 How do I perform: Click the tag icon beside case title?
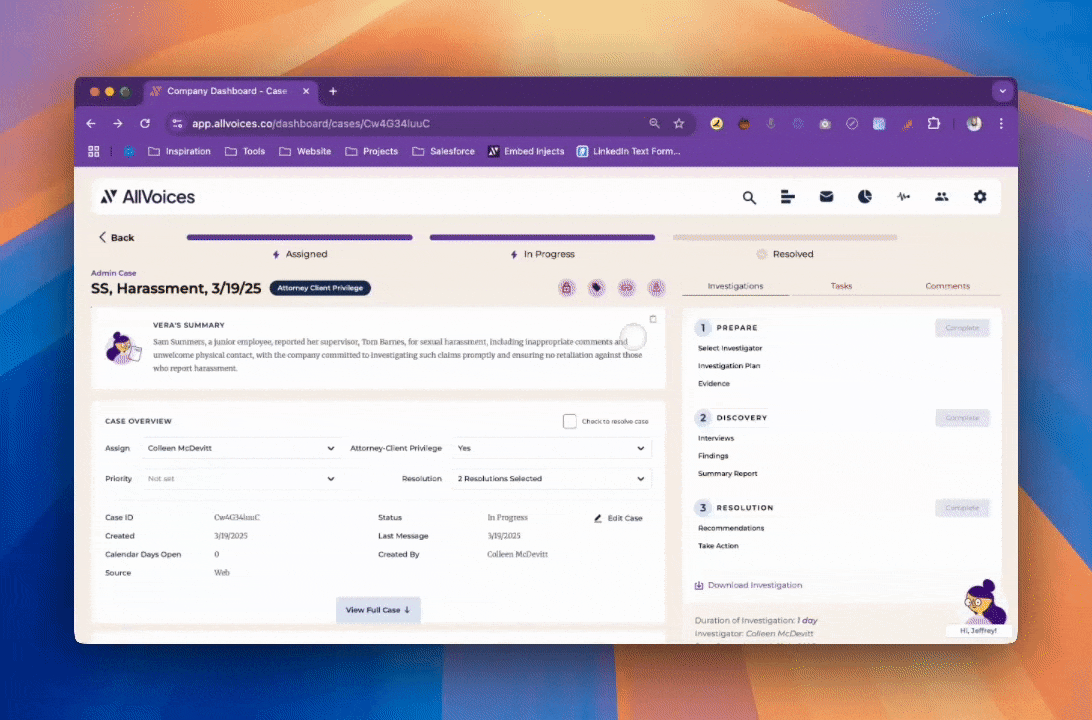(597, 288)
